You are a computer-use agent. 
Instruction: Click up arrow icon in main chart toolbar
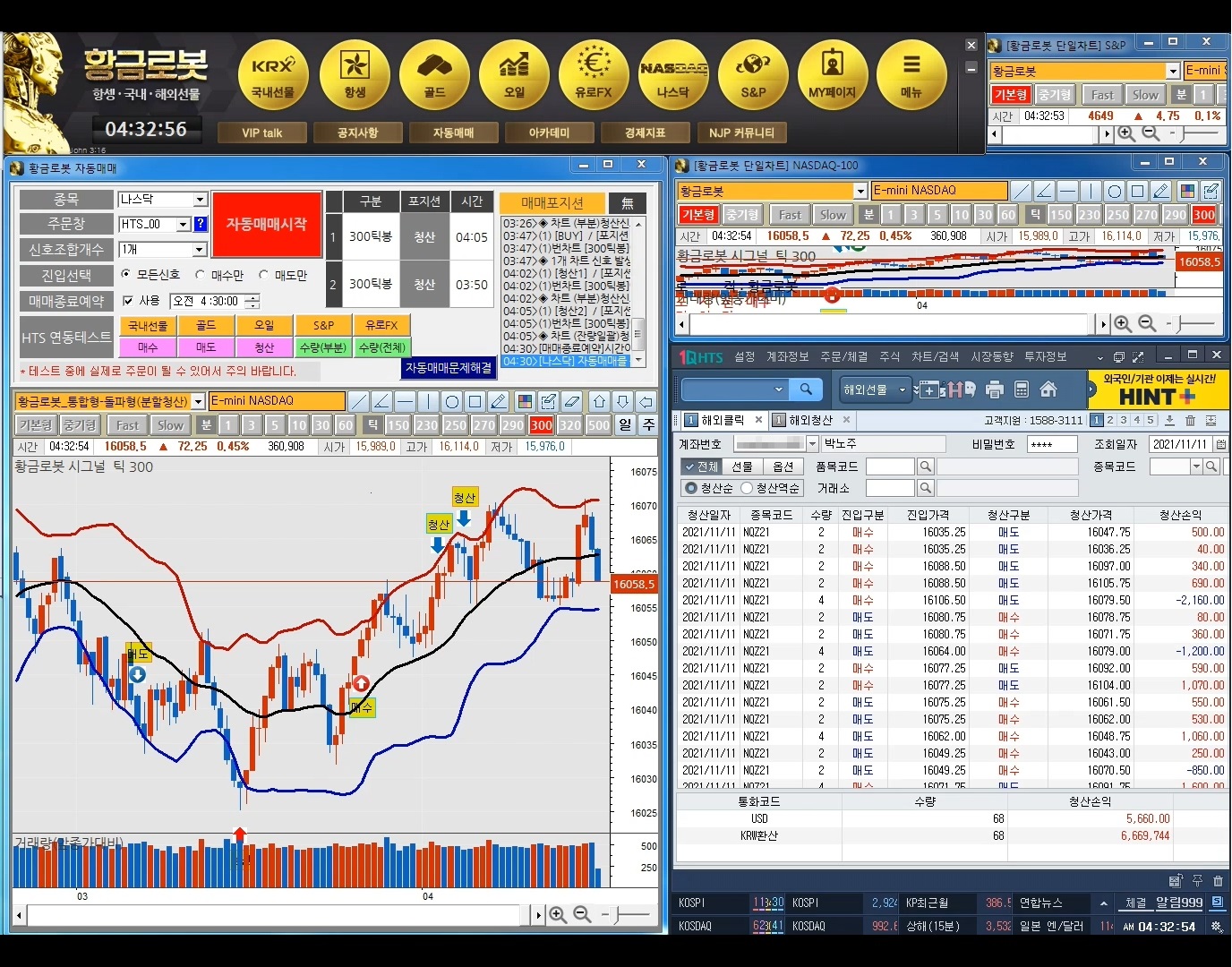click(600, 401)
